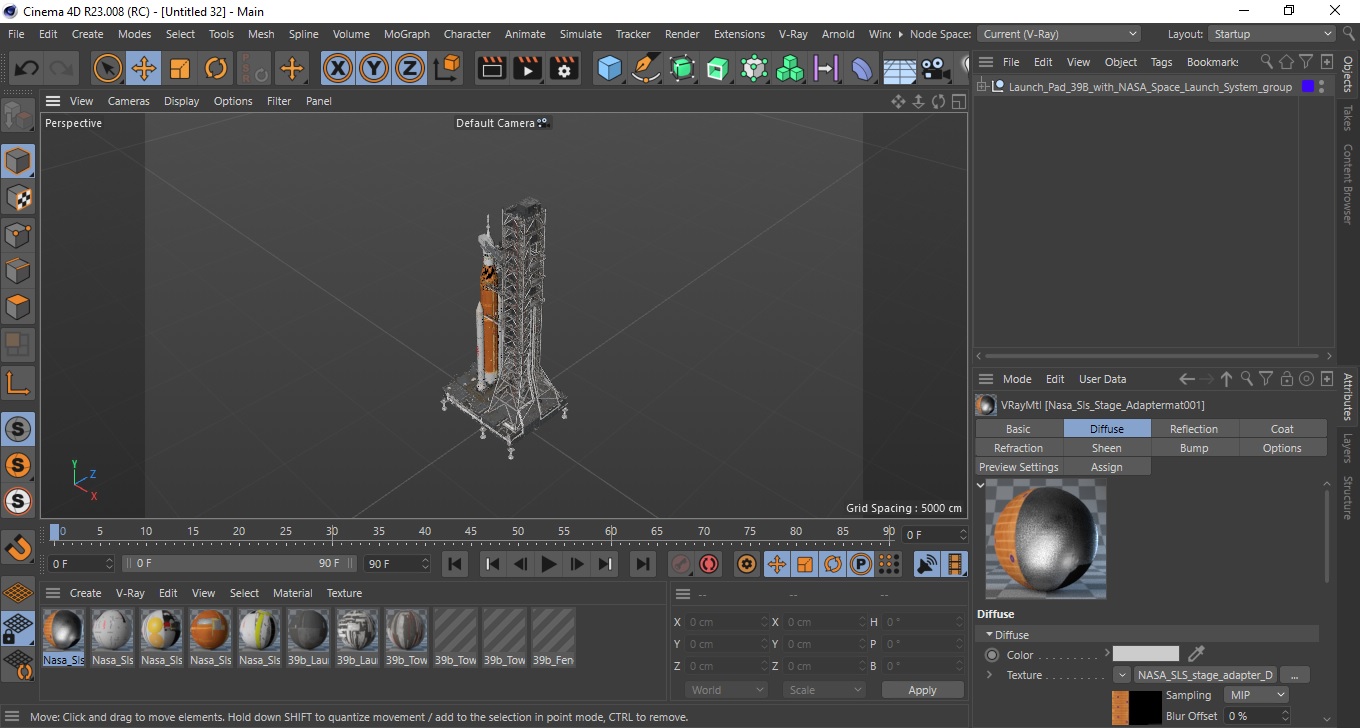Viewport: 1360px width, 728px height.
Task: Open the Simulate menu
Action: pyautogui.click(x=581, y=34)
